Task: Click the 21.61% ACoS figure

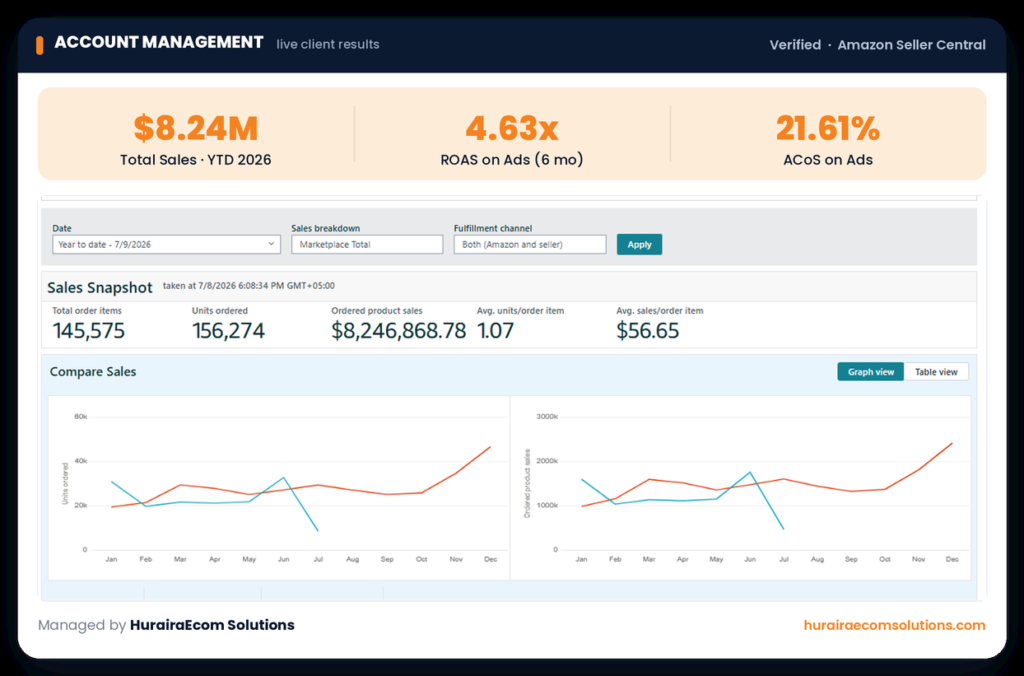Action: pyautogui.click(x=828, y=128)
